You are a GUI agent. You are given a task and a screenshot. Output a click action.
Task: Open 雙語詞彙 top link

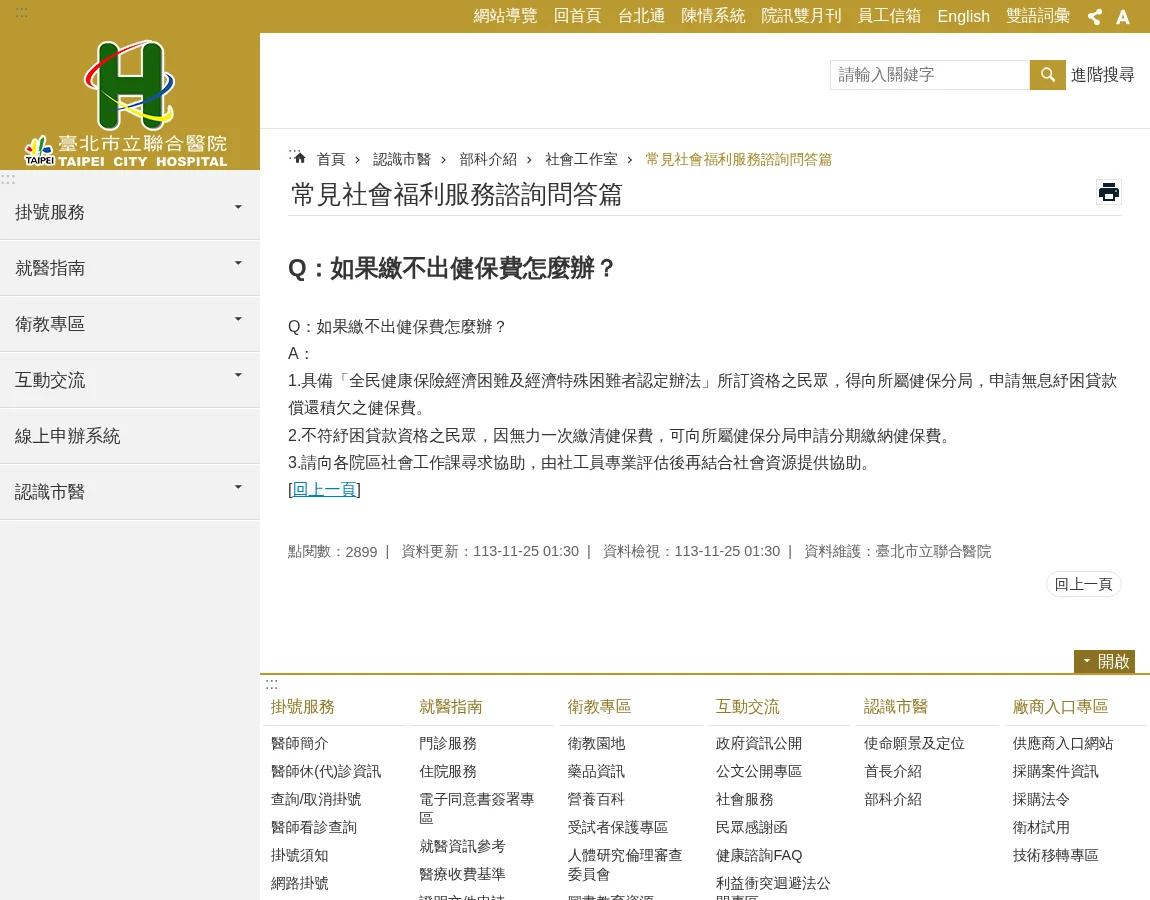(1038, 16)
